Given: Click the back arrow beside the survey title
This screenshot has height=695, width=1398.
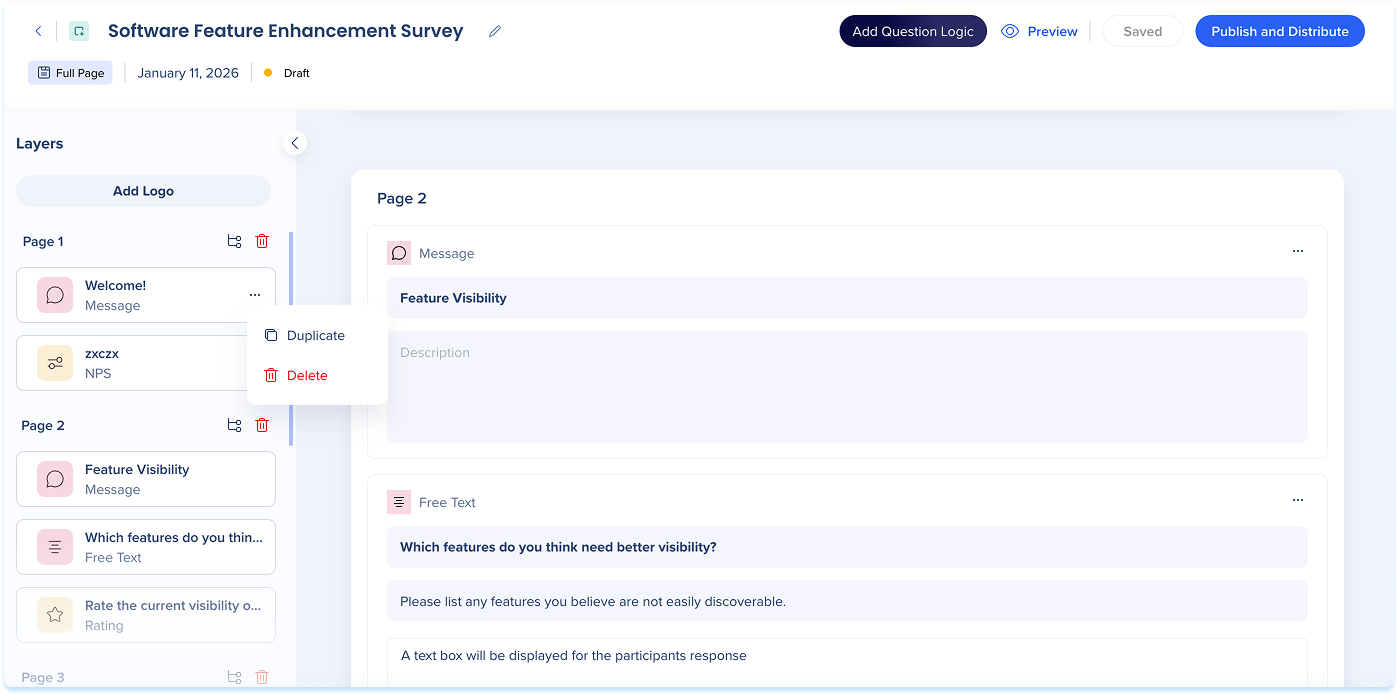Looking at the screenshot, I should coord(39,31).
